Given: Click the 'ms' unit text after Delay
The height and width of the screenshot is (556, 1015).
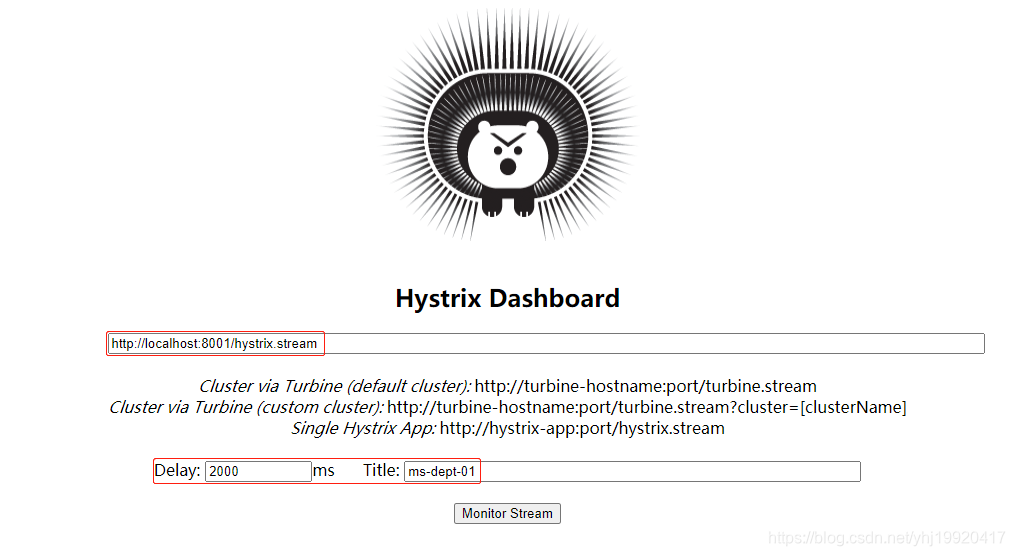Looking at the screenshot, I should pos(324,471).
